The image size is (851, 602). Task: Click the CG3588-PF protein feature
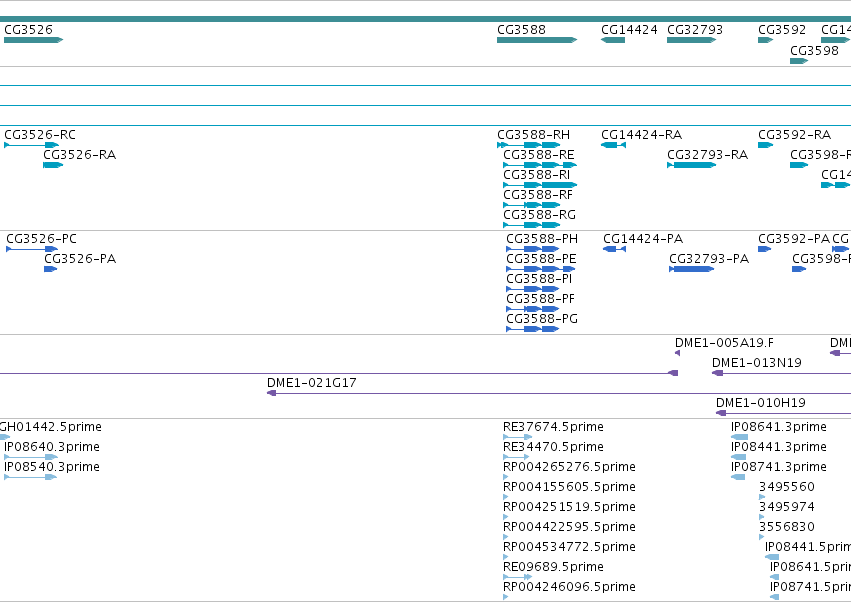[x=532, y=309]
